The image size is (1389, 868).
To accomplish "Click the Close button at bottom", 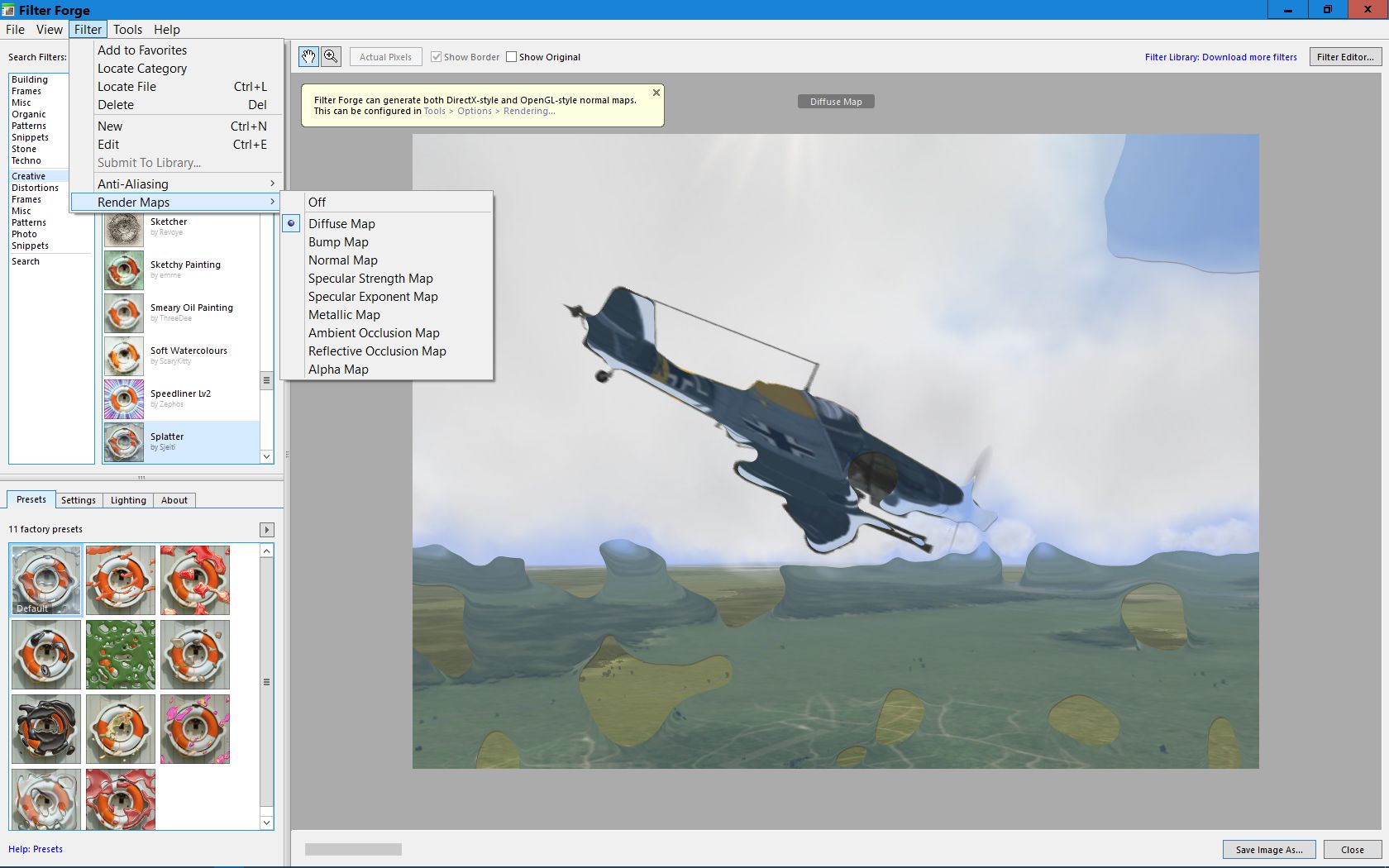I will tap(1353, 850).
